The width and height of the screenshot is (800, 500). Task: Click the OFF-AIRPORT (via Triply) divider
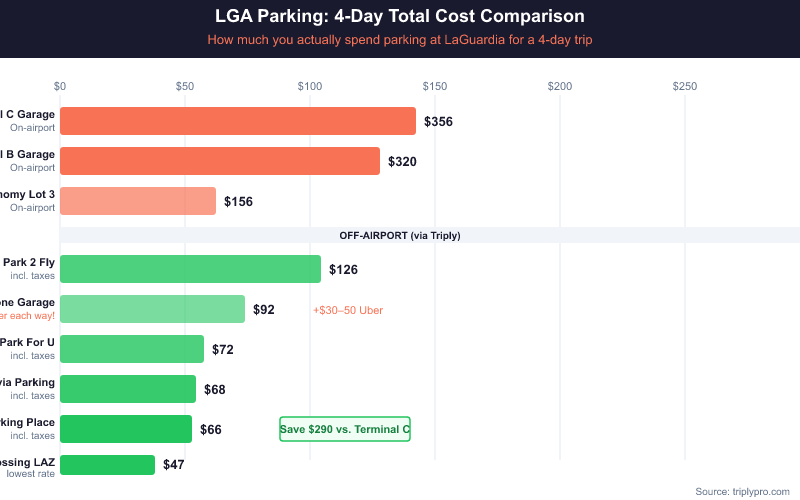(x=400, y=235)
